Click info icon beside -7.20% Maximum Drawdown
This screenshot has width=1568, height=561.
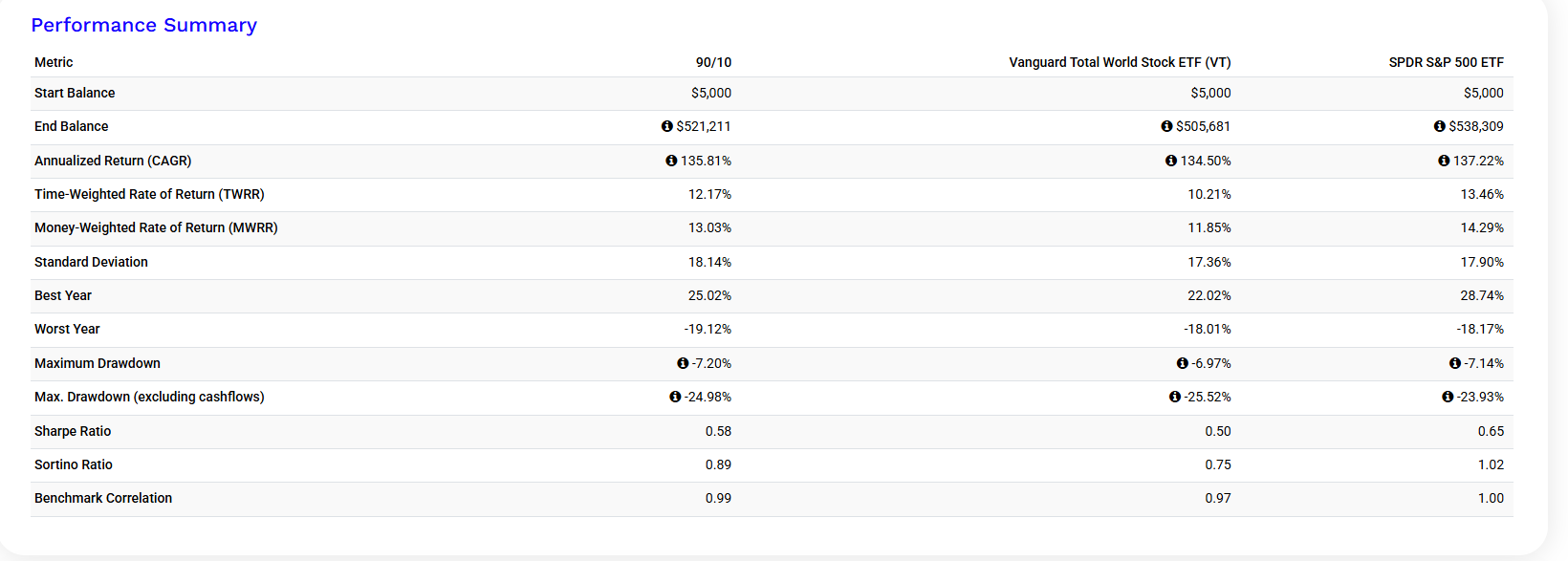click(x=683, y=363)
